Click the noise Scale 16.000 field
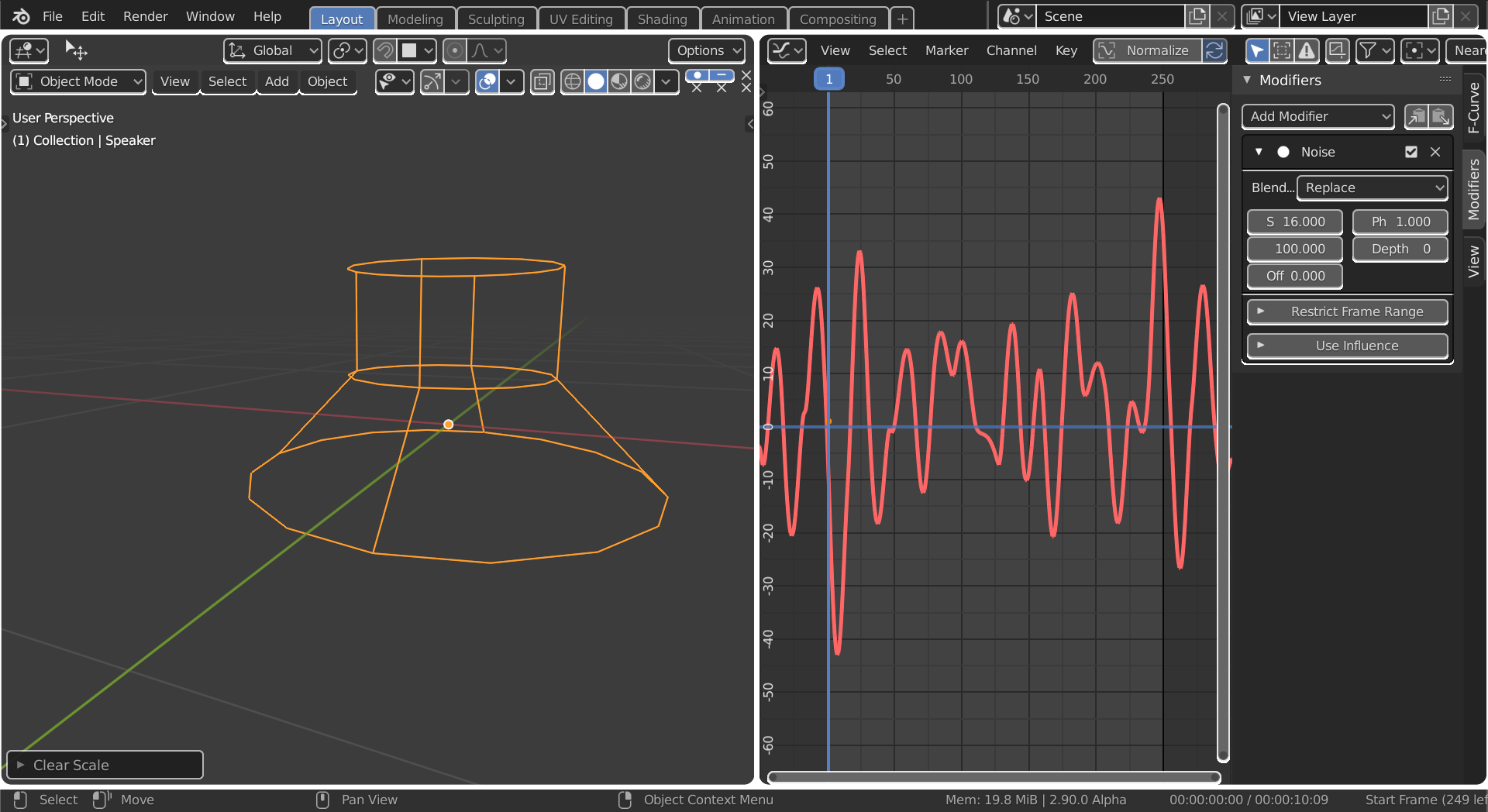 click(x=1295, y=222)
